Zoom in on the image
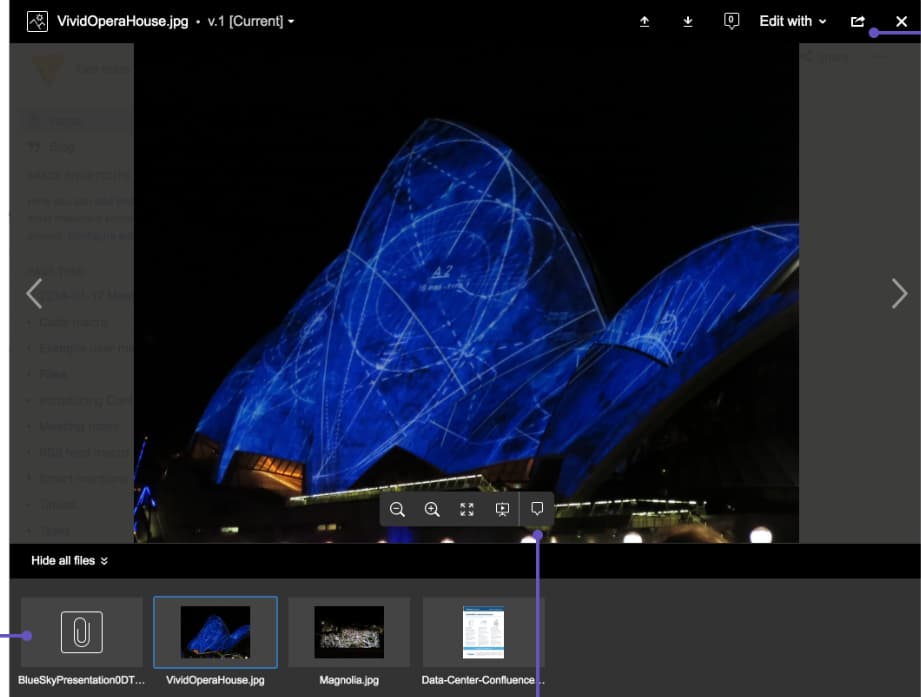 point(432,509)
